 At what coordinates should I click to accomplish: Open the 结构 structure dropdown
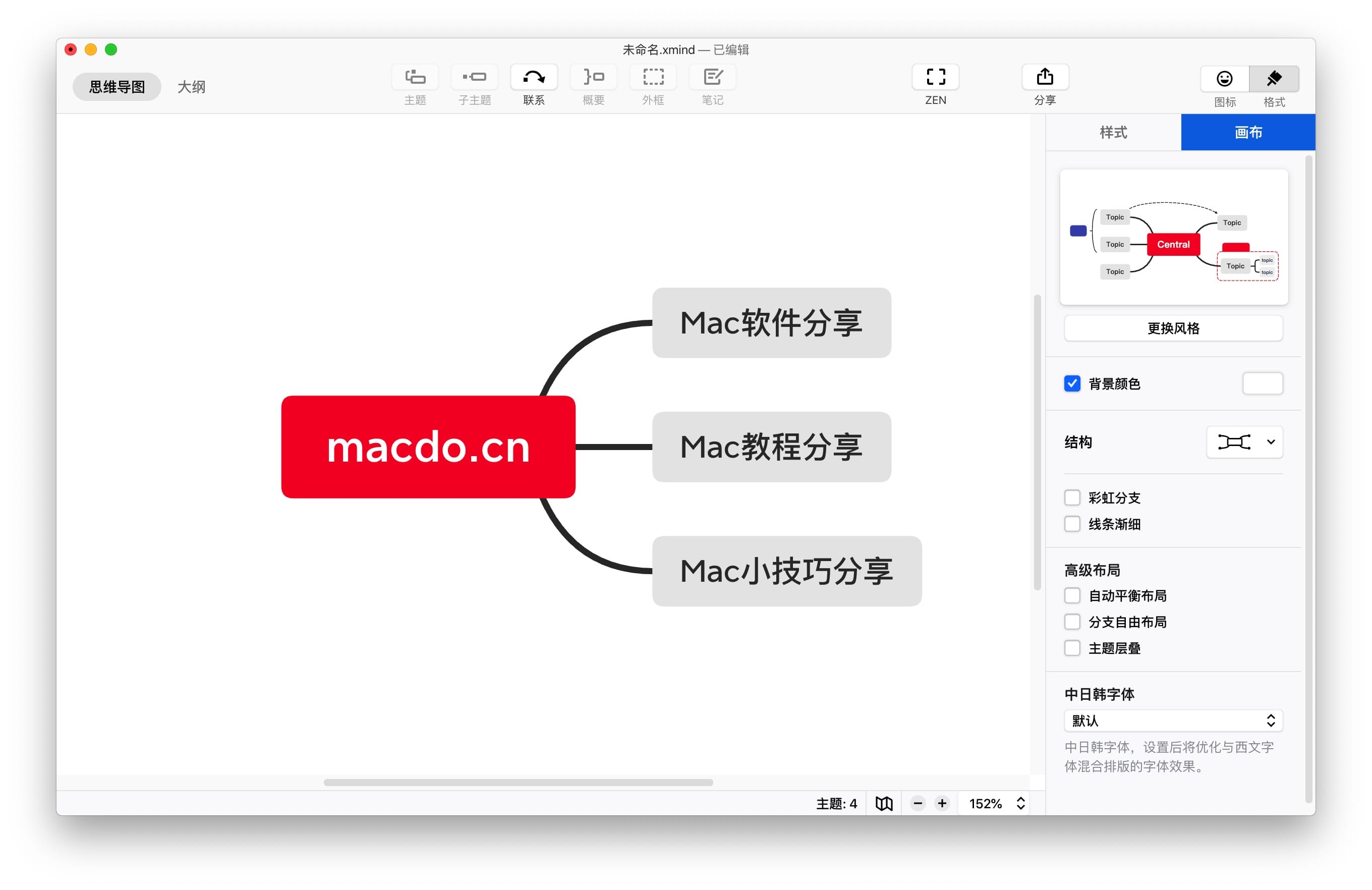[x=1244, y=442]
